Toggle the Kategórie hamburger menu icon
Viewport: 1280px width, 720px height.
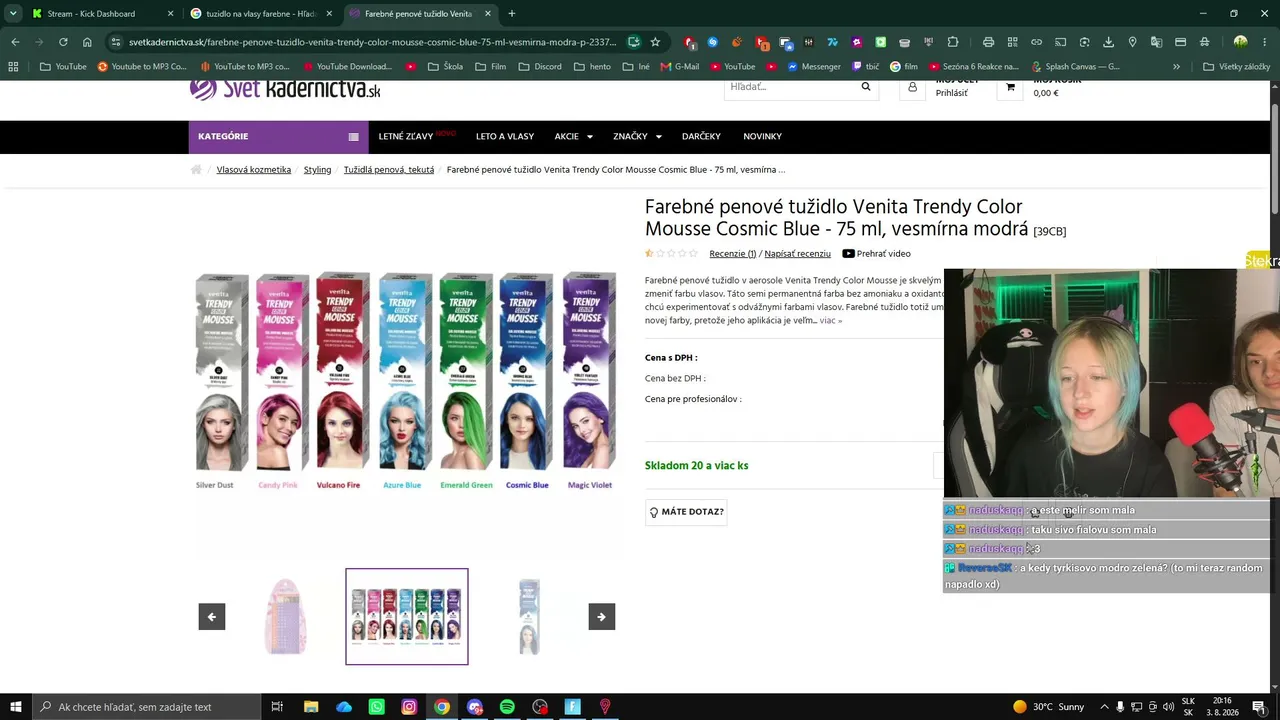353,137
